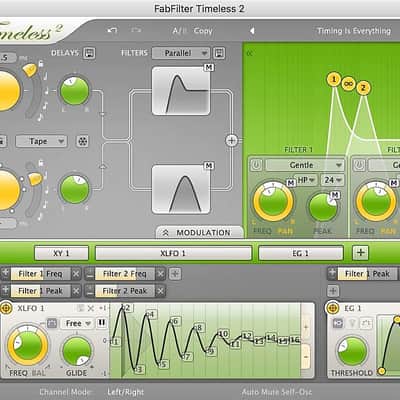
Task: Remove the XLFO 1 source with its X
Action: click(90, 308)
